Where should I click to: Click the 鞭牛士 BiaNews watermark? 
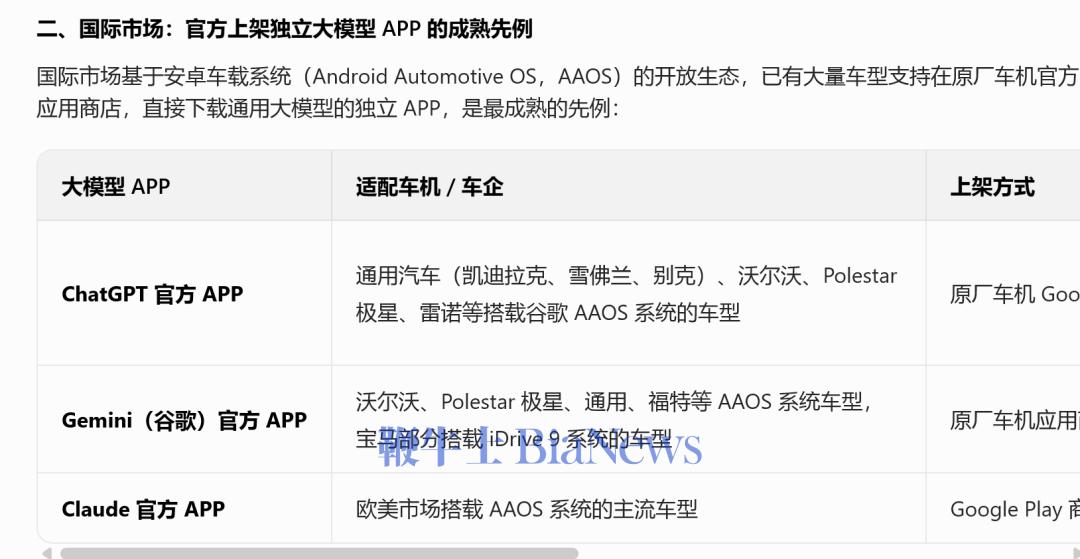(x=540, y=448)
